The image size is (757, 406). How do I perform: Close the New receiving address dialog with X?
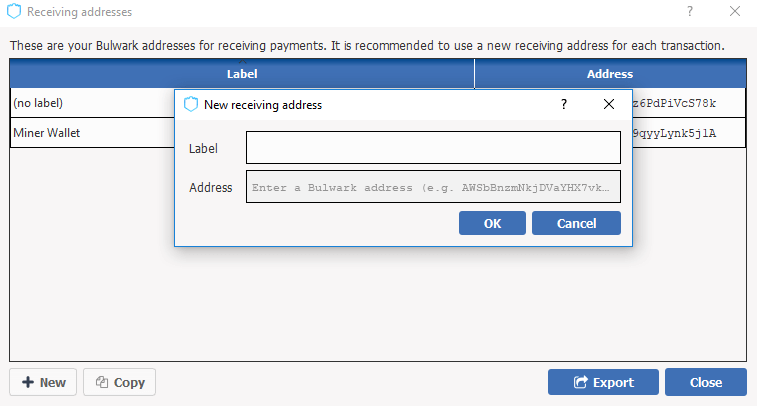pyautogui.click(x=608, y=104)
